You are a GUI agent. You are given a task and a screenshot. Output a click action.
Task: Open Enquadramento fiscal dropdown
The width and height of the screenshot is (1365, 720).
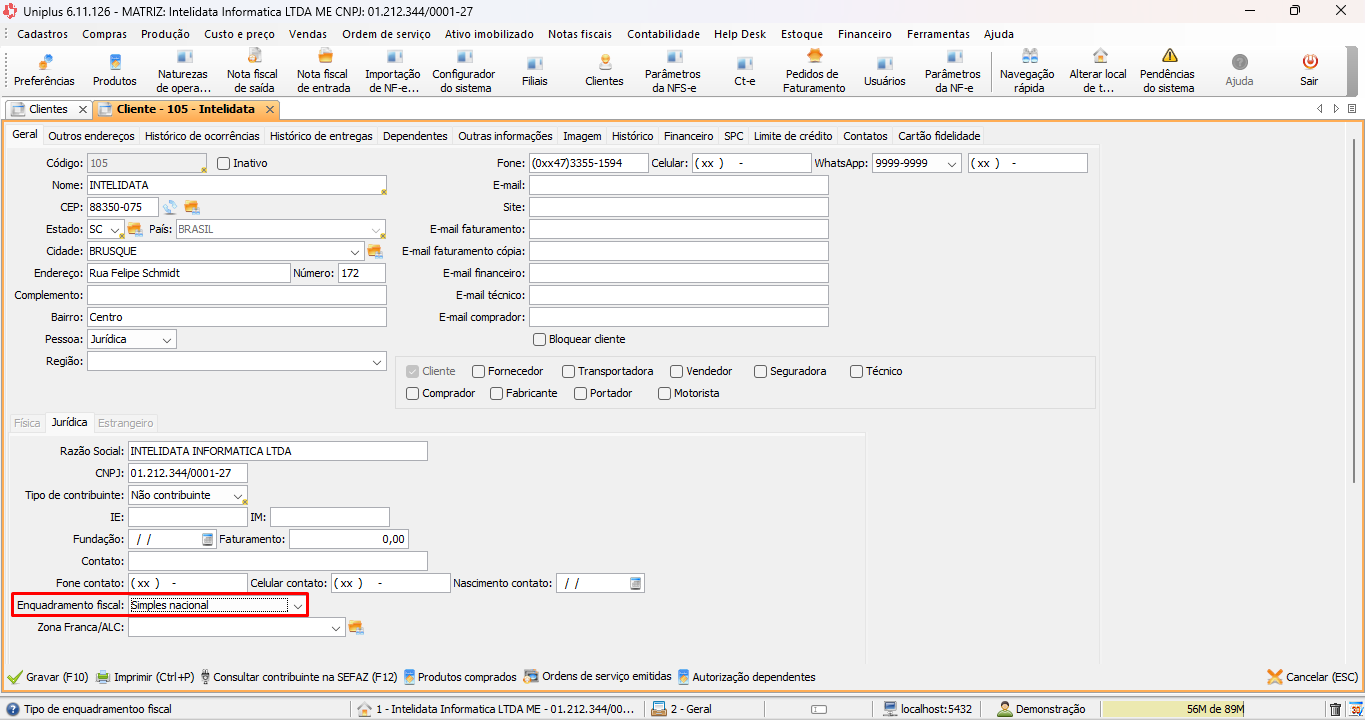tap(297, 605)
